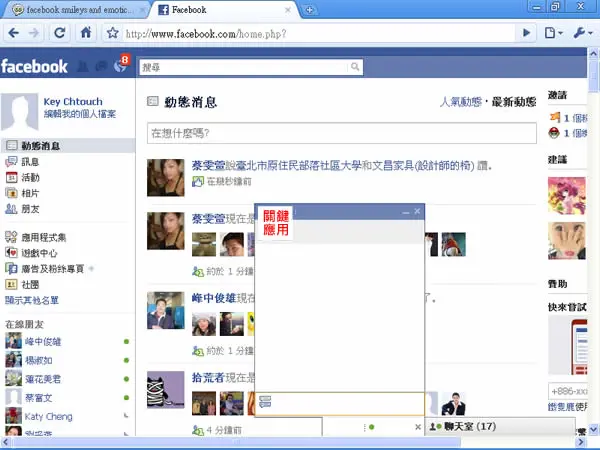Click the 拾荒者 post avatar thumbnail

[166, 390]
